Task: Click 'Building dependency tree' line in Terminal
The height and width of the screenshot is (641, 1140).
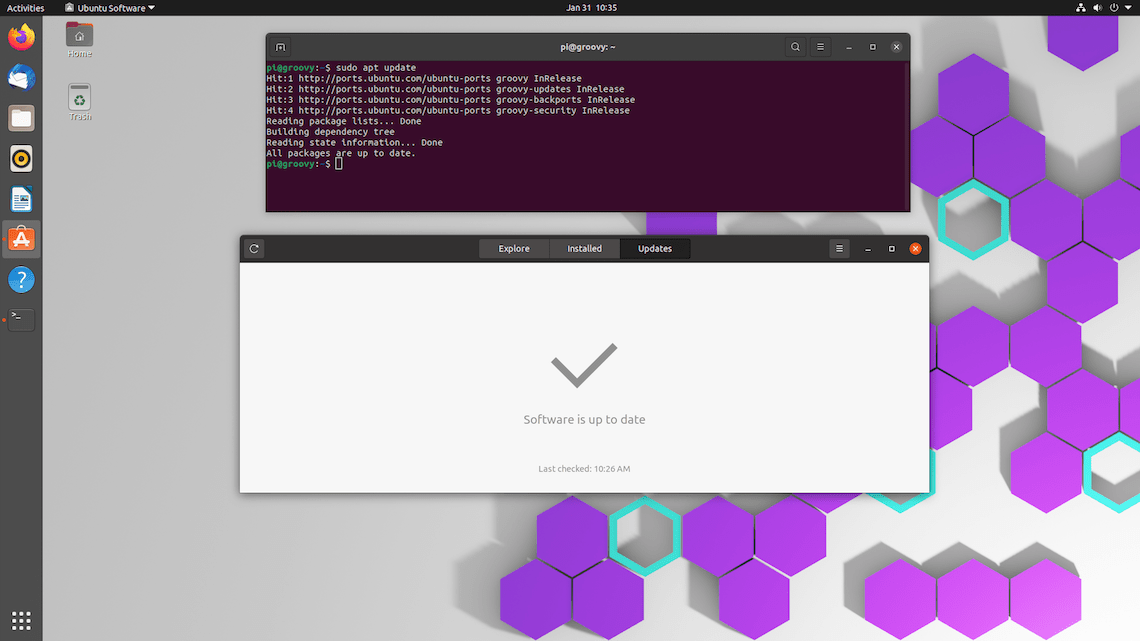Action: 330,132
